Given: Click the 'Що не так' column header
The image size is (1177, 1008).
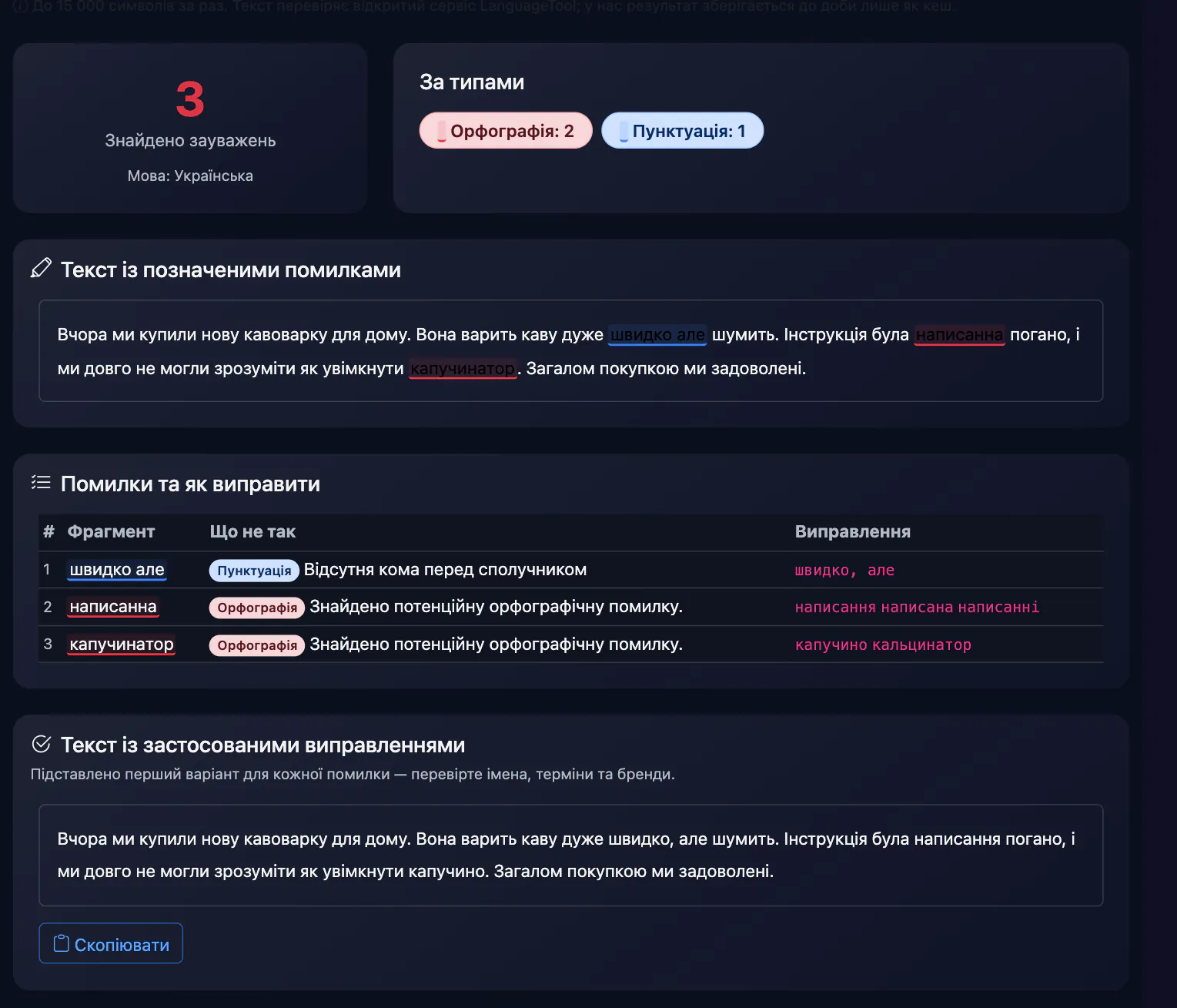Looking at the screenshot, I should click(252, 532).
